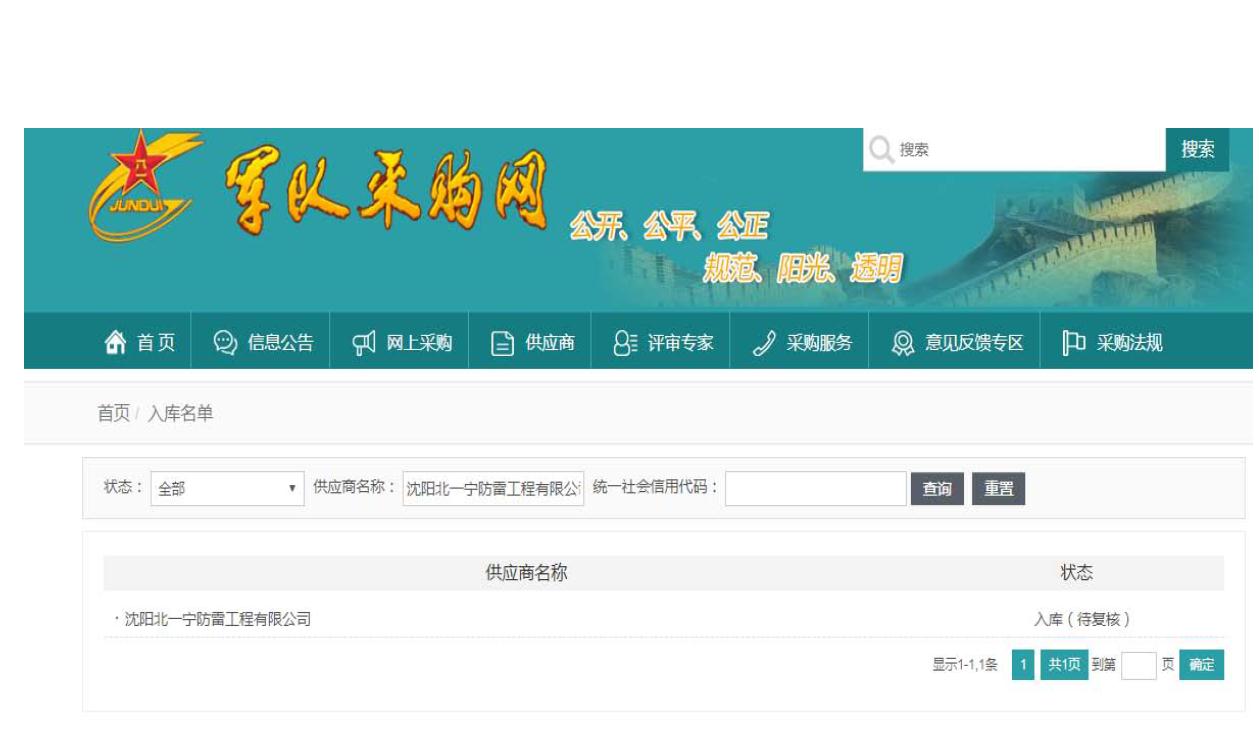Click the 共1页 pagination label
Viewport: 1259px width, 743px height.
pyautogui.click(x=1064, y=665)
